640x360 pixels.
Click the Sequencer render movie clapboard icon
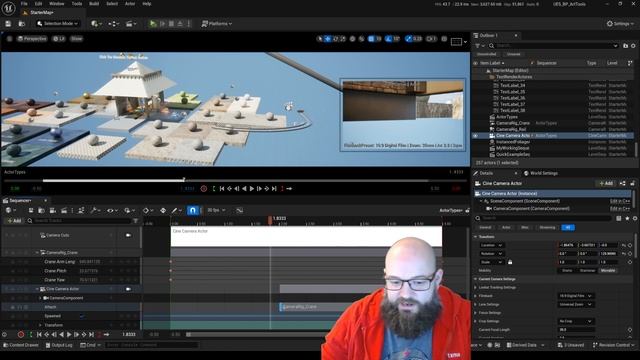[x=64, y=210]
